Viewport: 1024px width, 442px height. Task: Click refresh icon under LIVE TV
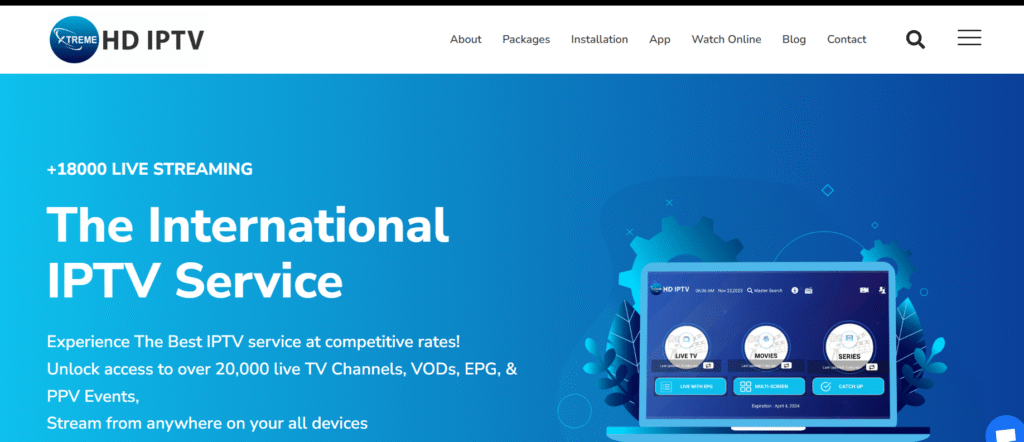[x=708, y=366]
